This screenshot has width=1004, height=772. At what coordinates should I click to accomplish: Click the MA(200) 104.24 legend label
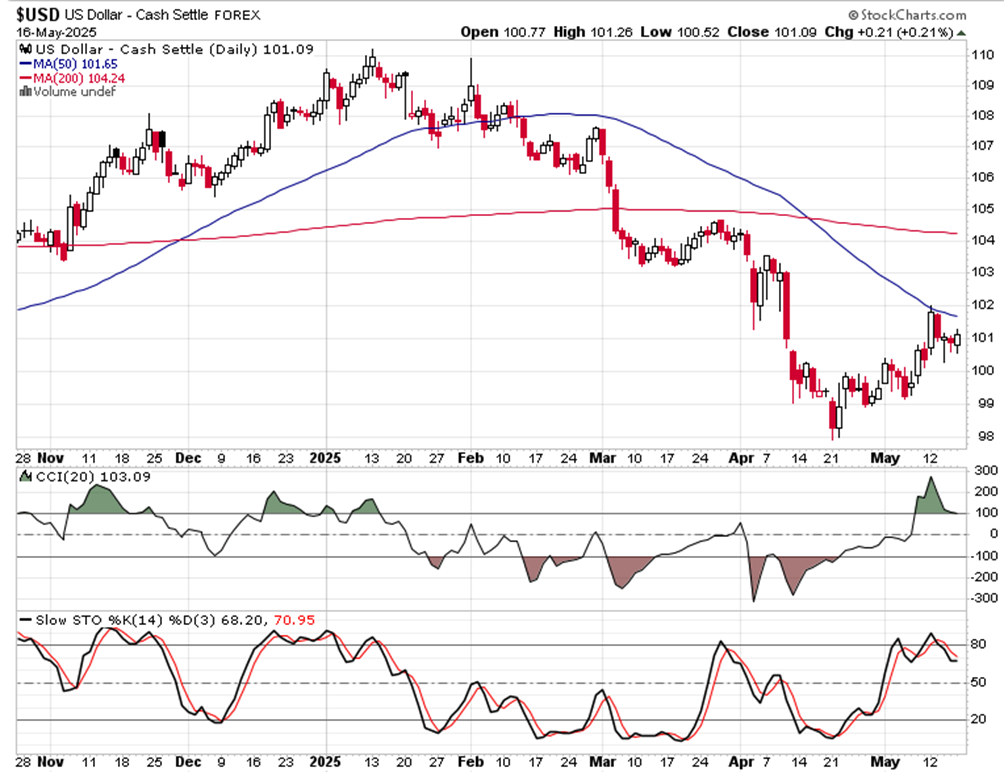tap(79, 78)
